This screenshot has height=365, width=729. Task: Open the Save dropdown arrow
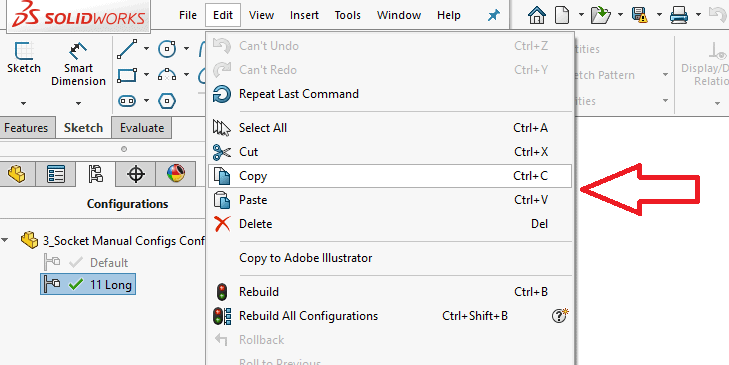click(659, 15)
